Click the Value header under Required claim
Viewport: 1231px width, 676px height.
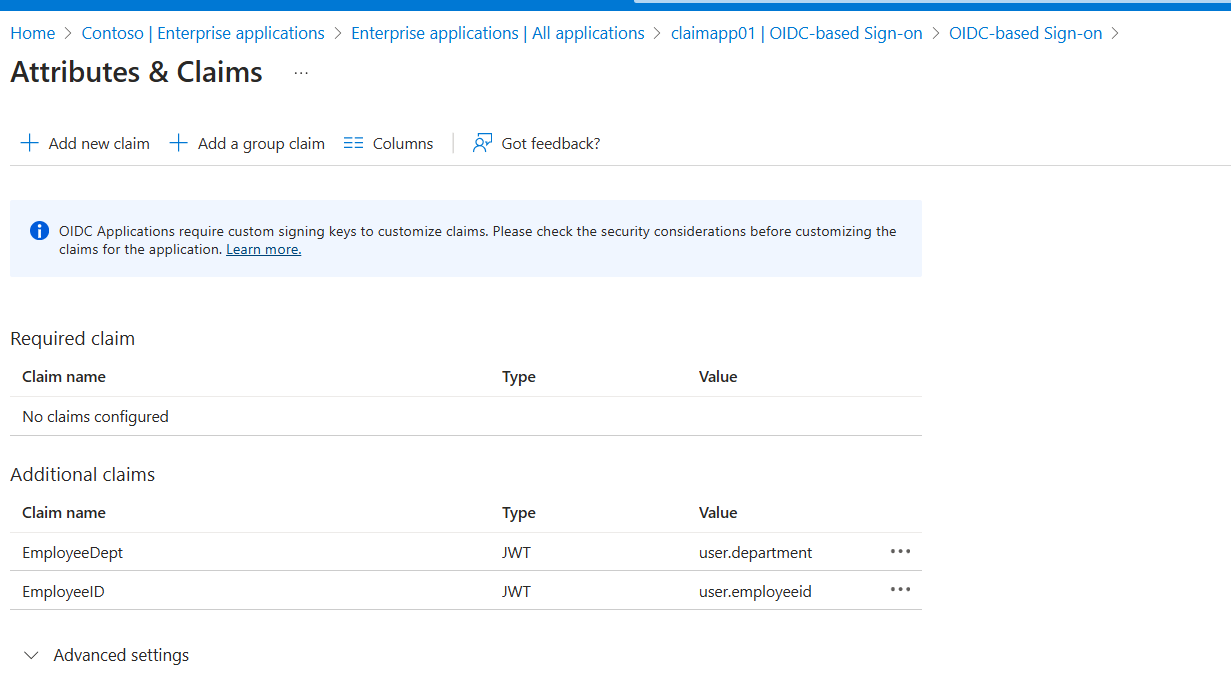[x=718, y=376]
